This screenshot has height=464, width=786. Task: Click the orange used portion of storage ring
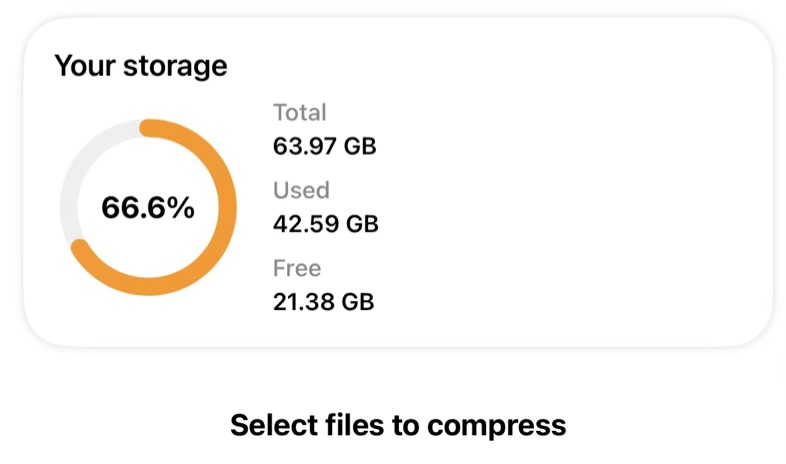click(226, 208)
